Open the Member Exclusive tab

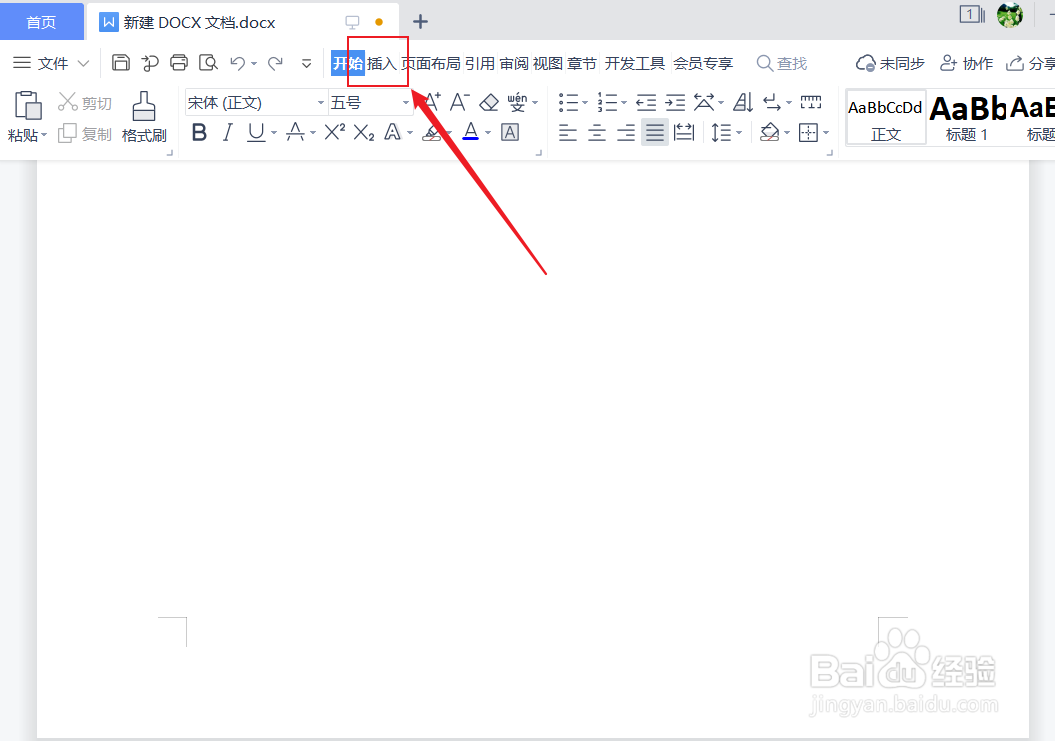(703, 63)
